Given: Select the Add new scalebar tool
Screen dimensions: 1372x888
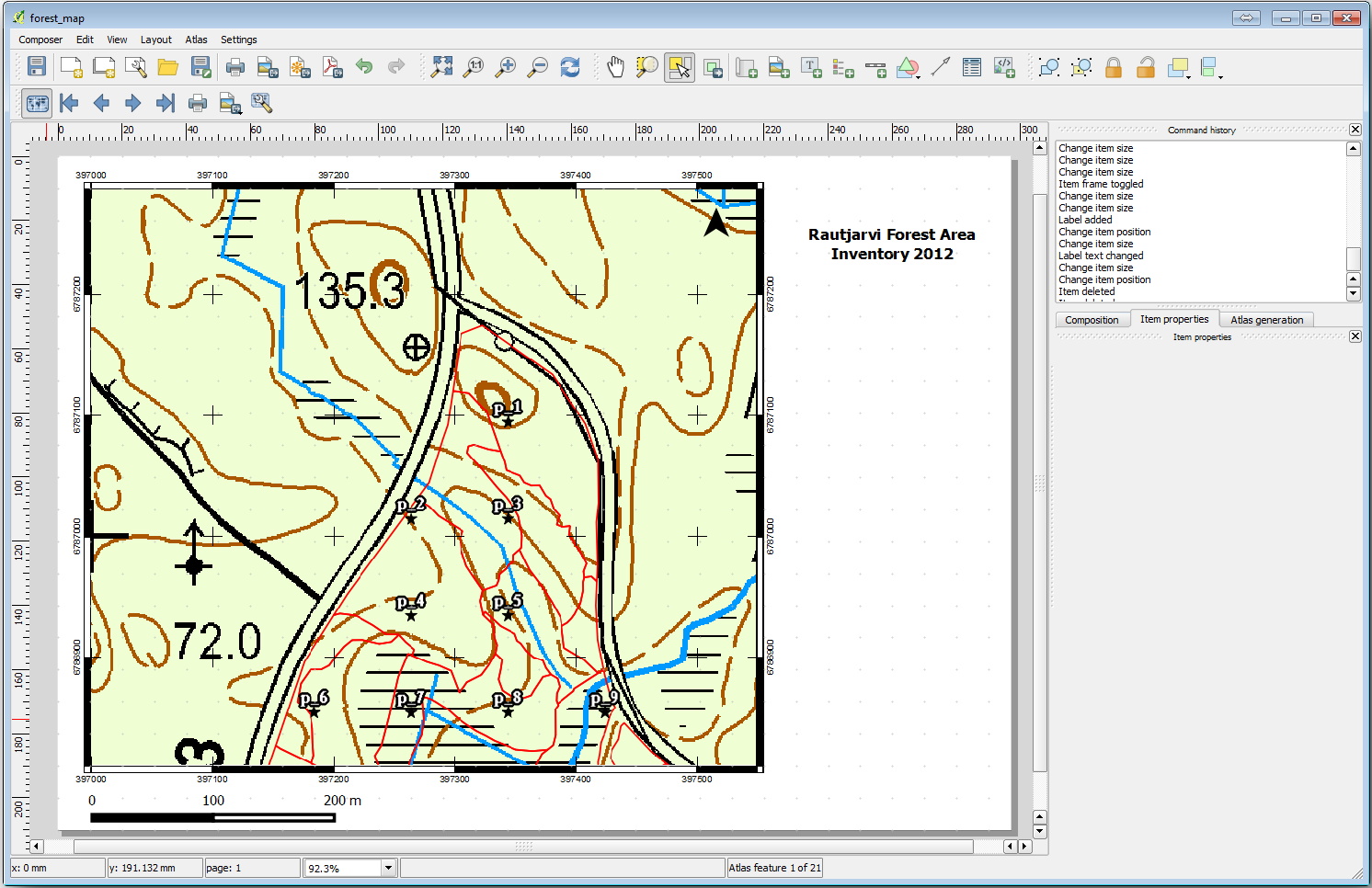Looking at the screenshot, I should coord(875,66).
